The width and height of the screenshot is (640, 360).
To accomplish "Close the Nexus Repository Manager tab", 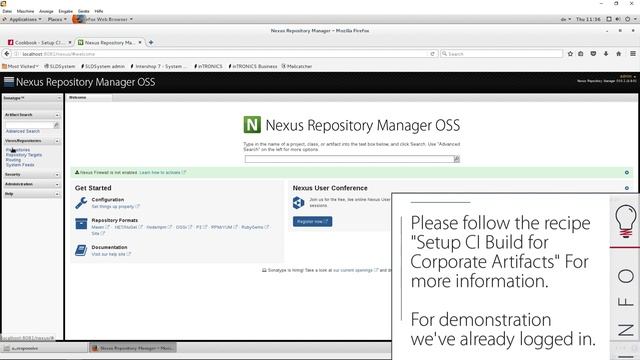I will [140, 42].
